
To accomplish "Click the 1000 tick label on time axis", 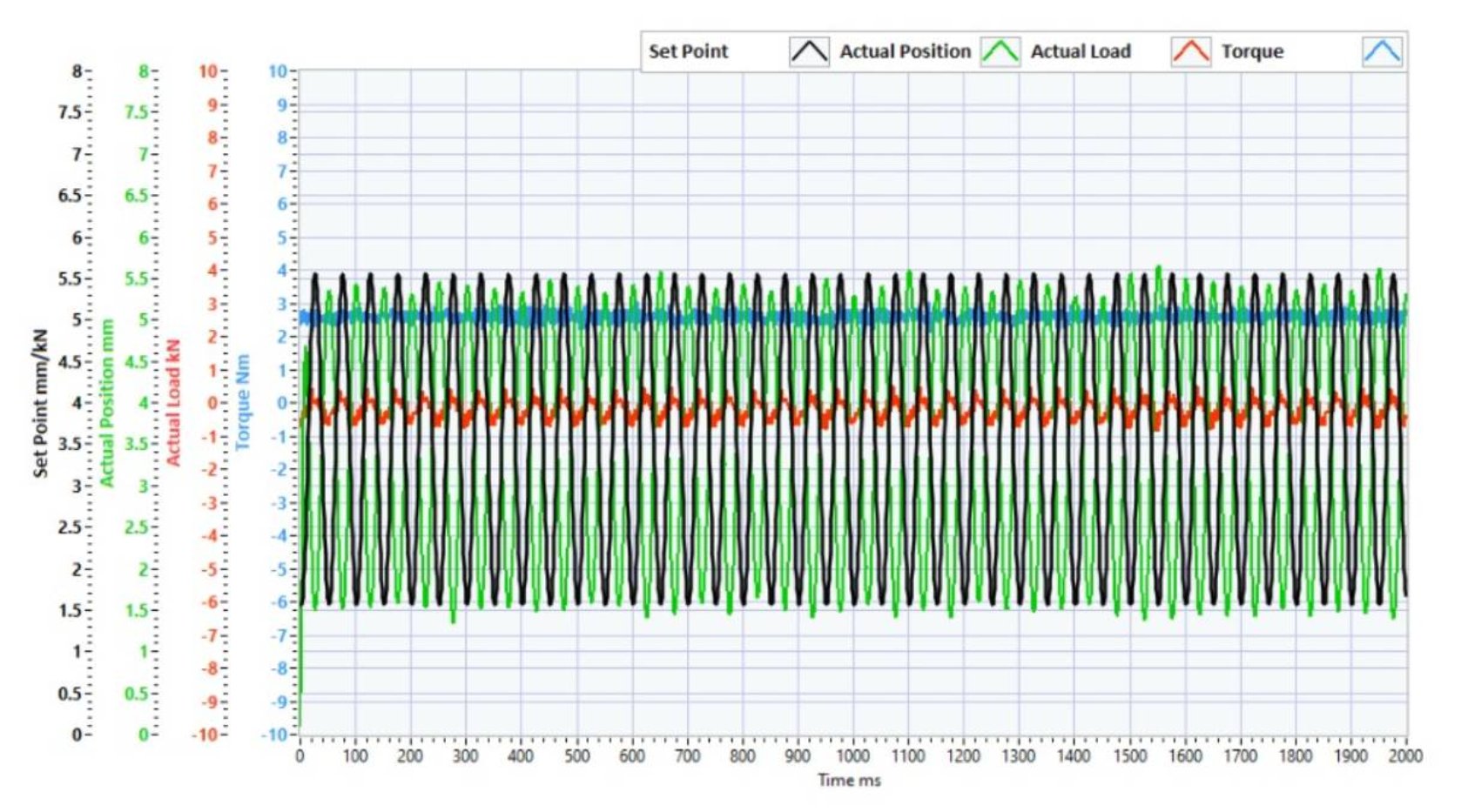I will click(852, 755).
